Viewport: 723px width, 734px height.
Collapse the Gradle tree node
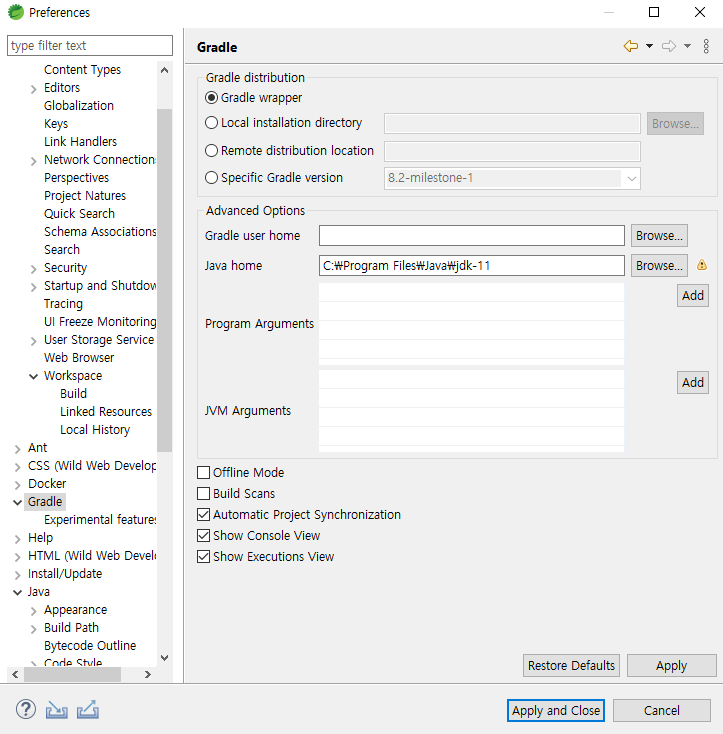click(x=17, y=502)
